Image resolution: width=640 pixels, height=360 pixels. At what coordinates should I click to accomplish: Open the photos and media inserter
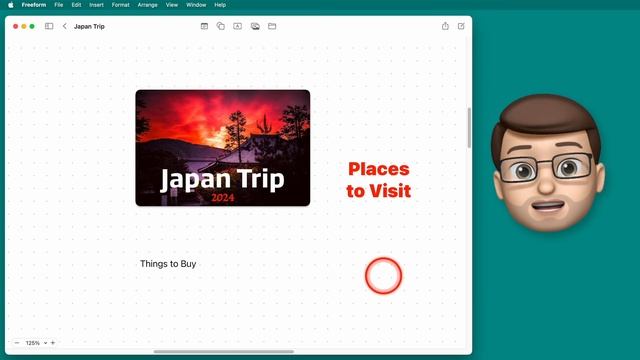click(x=255, y=26)
